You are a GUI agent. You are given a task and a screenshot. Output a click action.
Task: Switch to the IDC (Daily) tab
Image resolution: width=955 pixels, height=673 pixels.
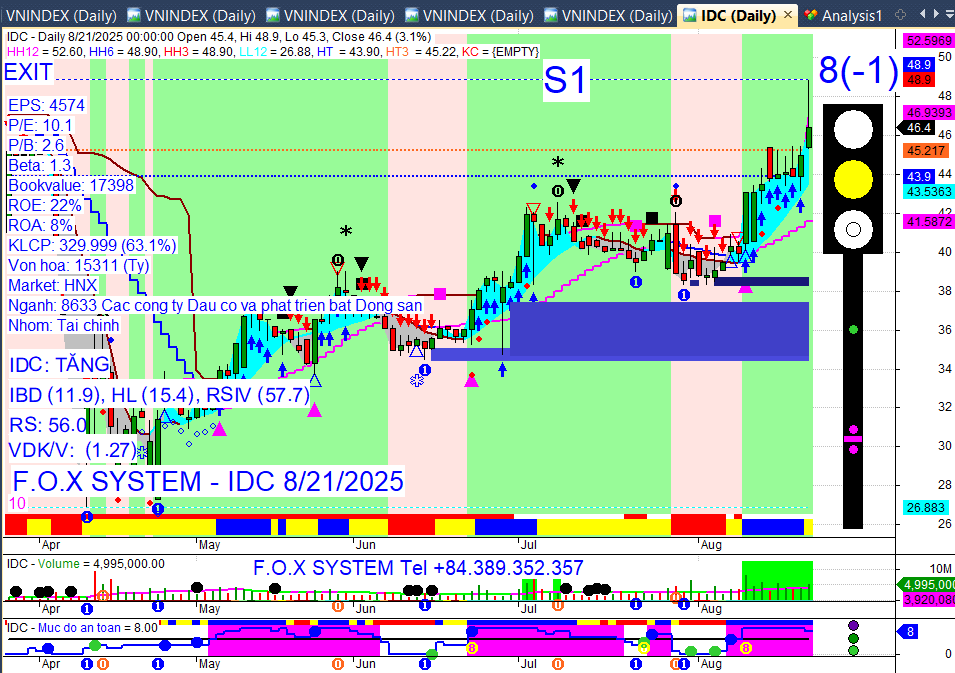[x=738, y=15]
